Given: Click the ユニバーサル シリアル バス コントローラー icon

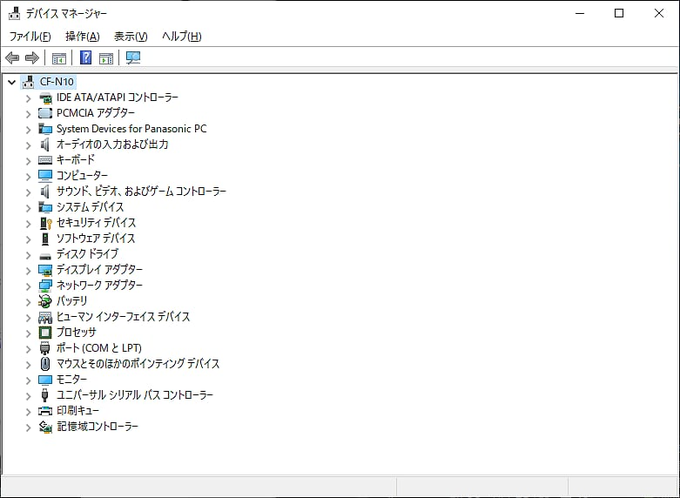Looking at the screenshot, I should point(45,395).
